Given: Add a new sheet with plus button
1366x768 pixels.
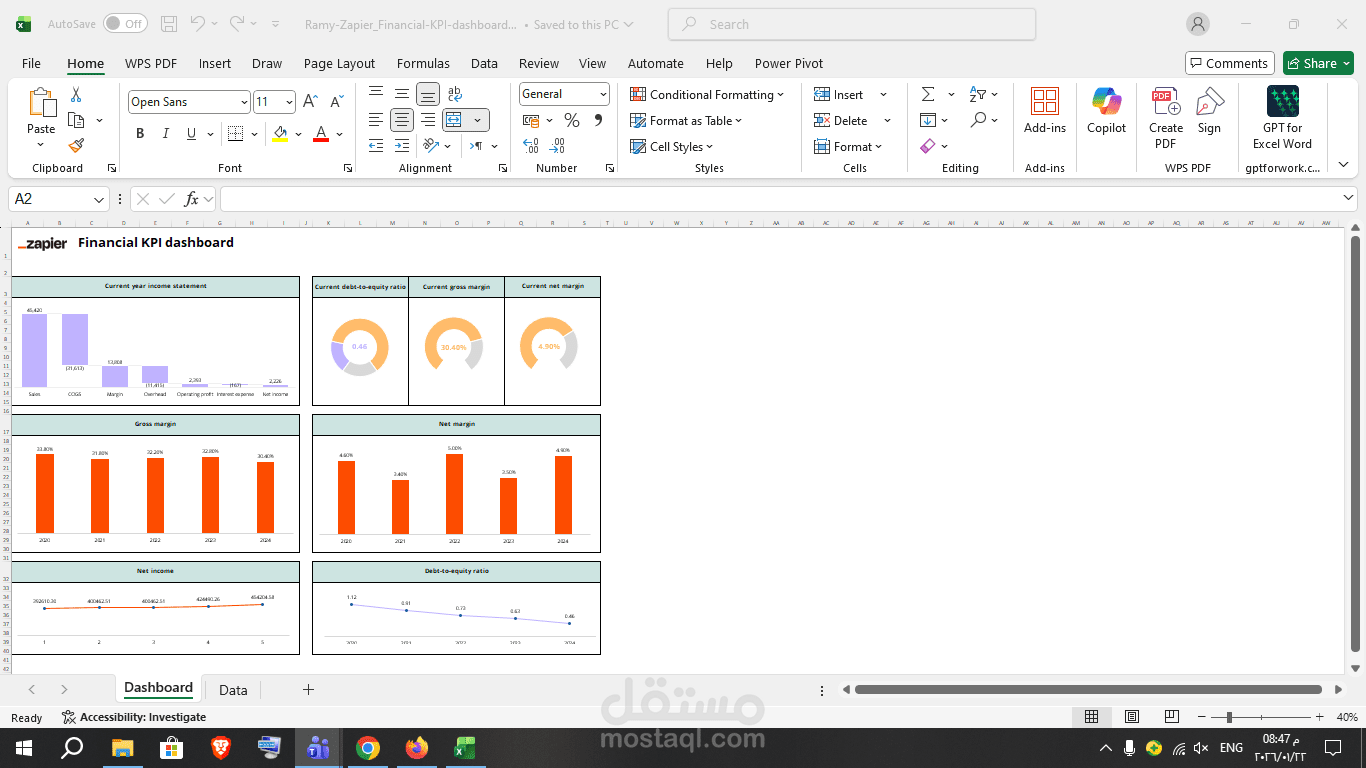Looking at the screenshot, I should [x=308, y=690].
